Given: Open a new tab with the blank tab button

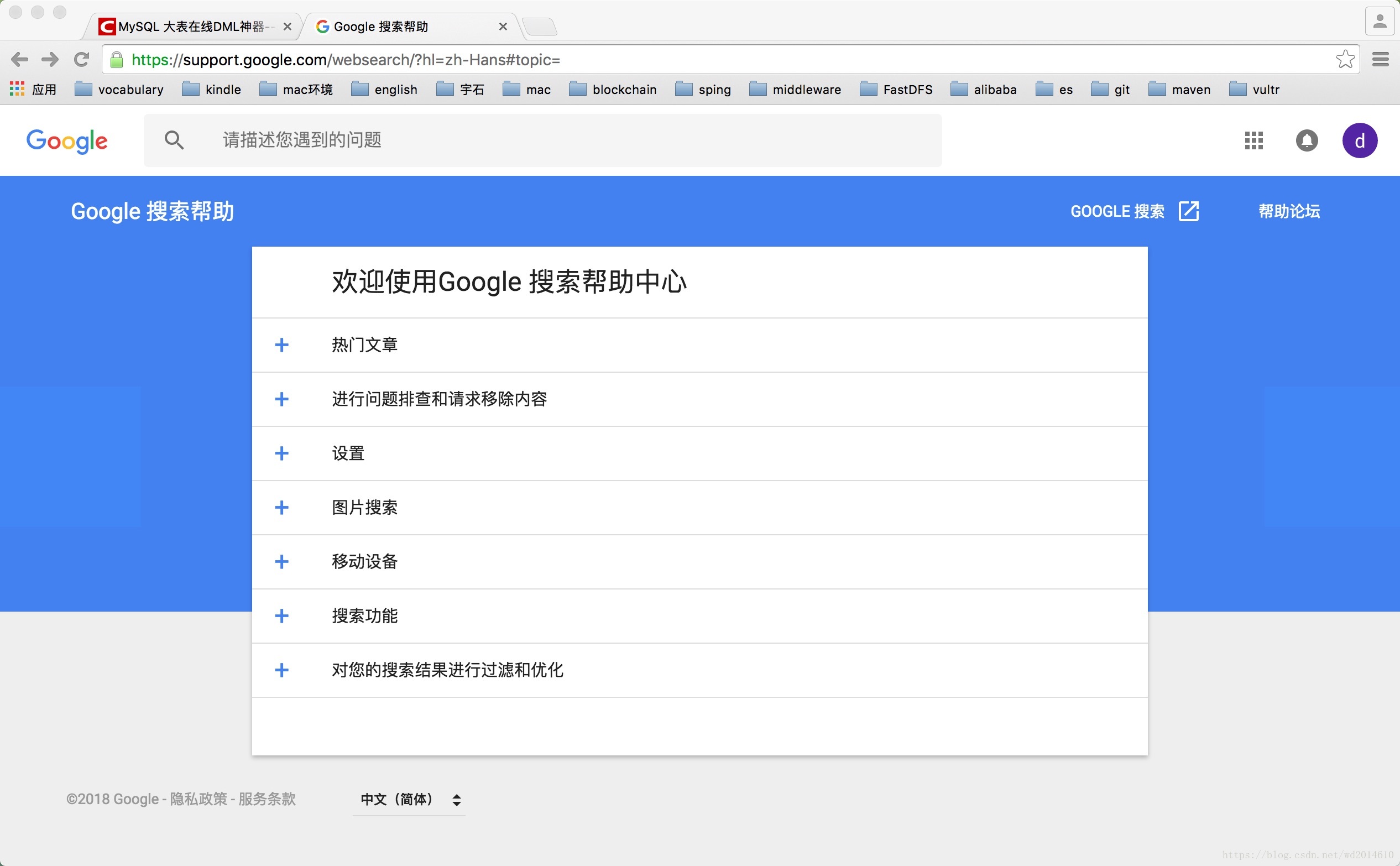Looking at the screenshot, I should [540, 27].
